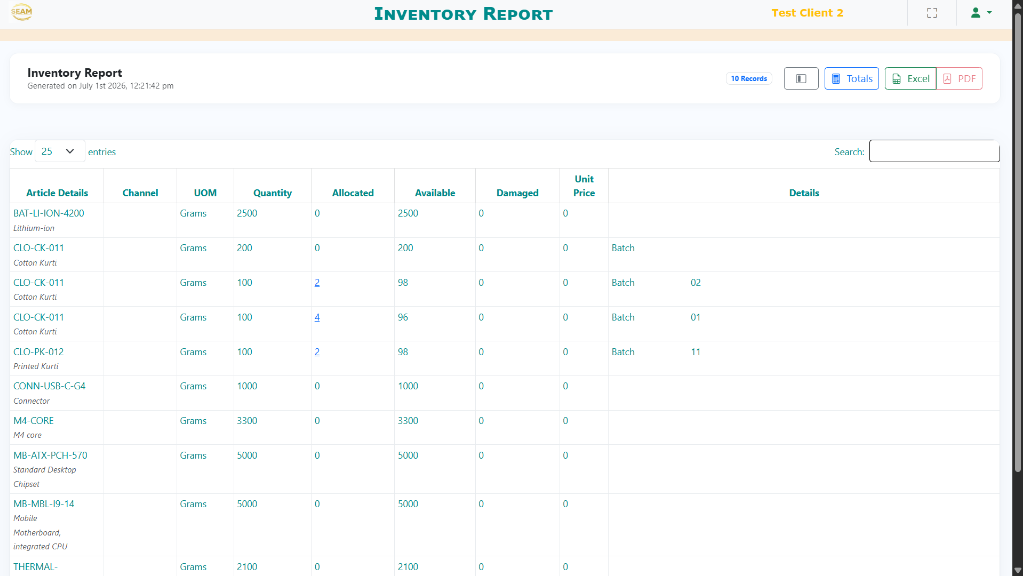Sort by Unit Price column header

[584, 186]
